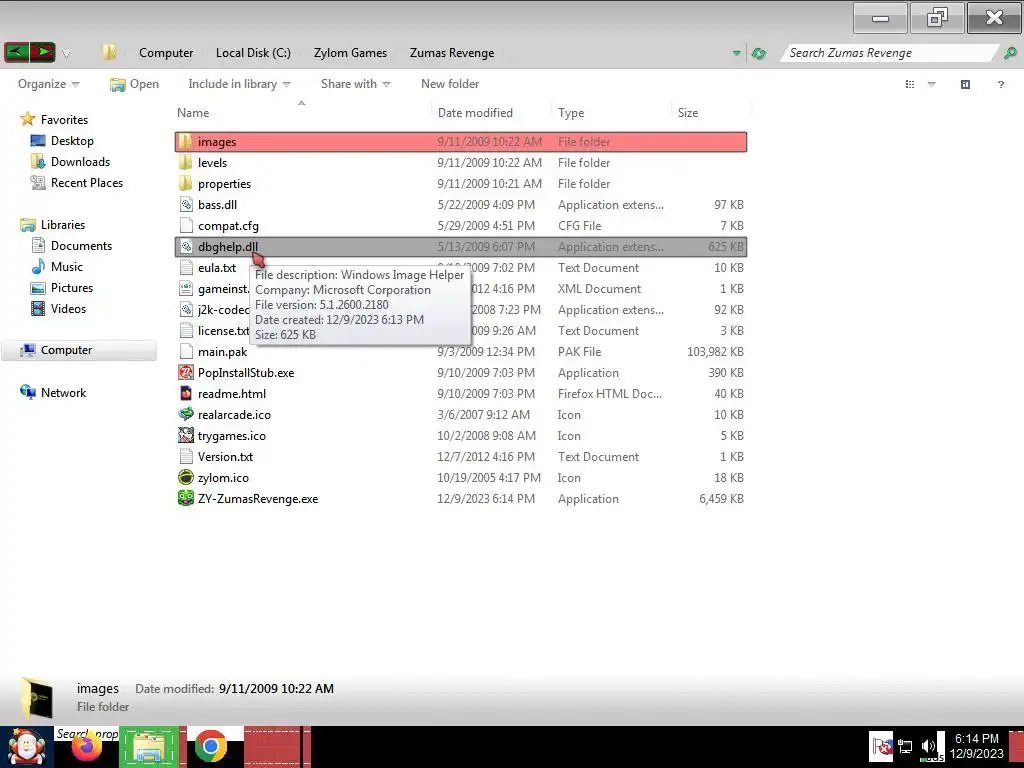1024x768 pixels.
Task: Open File Explorer from the taskbar
Action: [x=149, y=748]
